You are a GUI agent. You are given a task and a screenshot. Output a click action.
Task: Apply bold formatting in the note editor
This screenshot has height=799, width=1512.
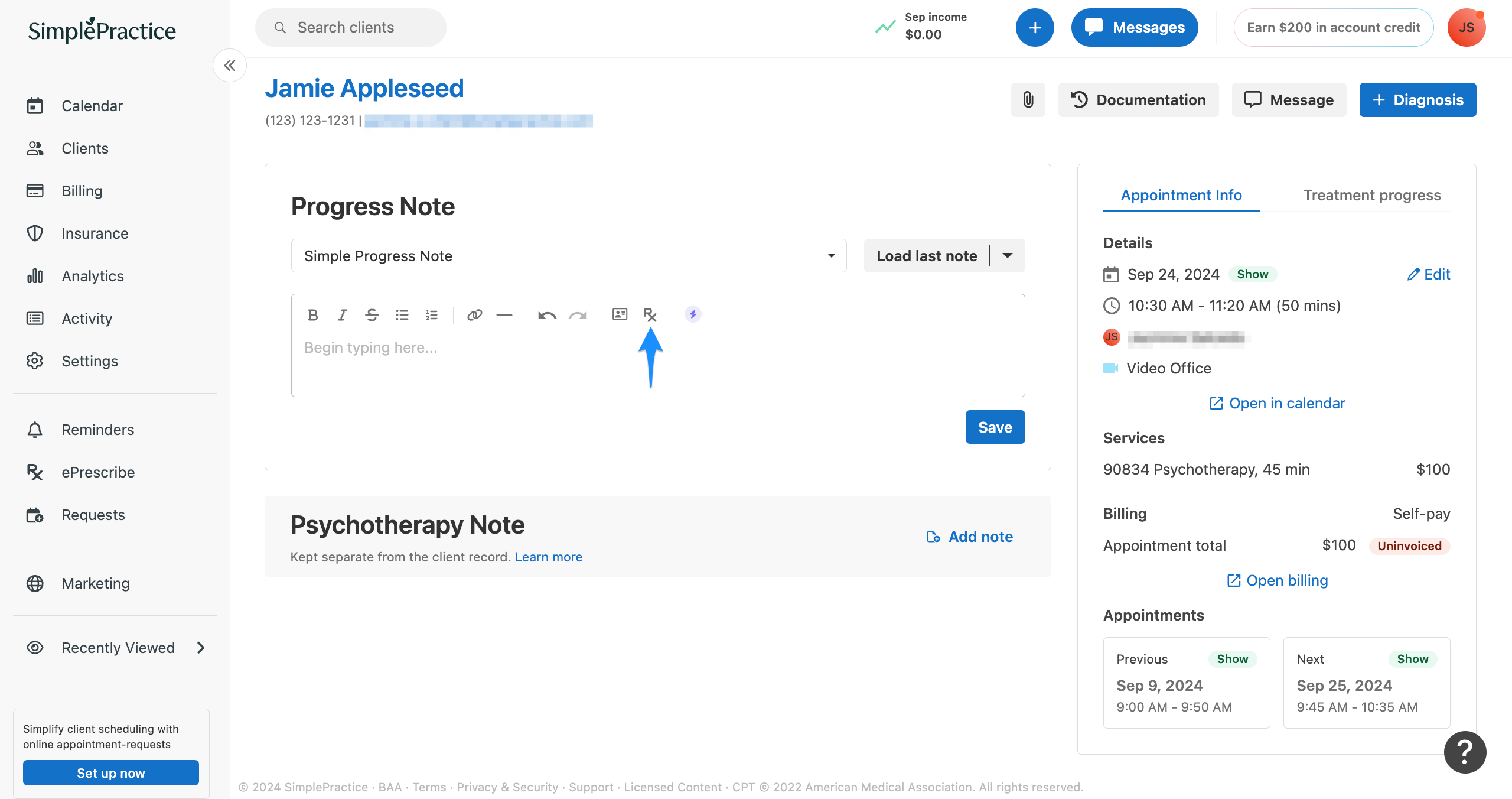click(313, 315)
